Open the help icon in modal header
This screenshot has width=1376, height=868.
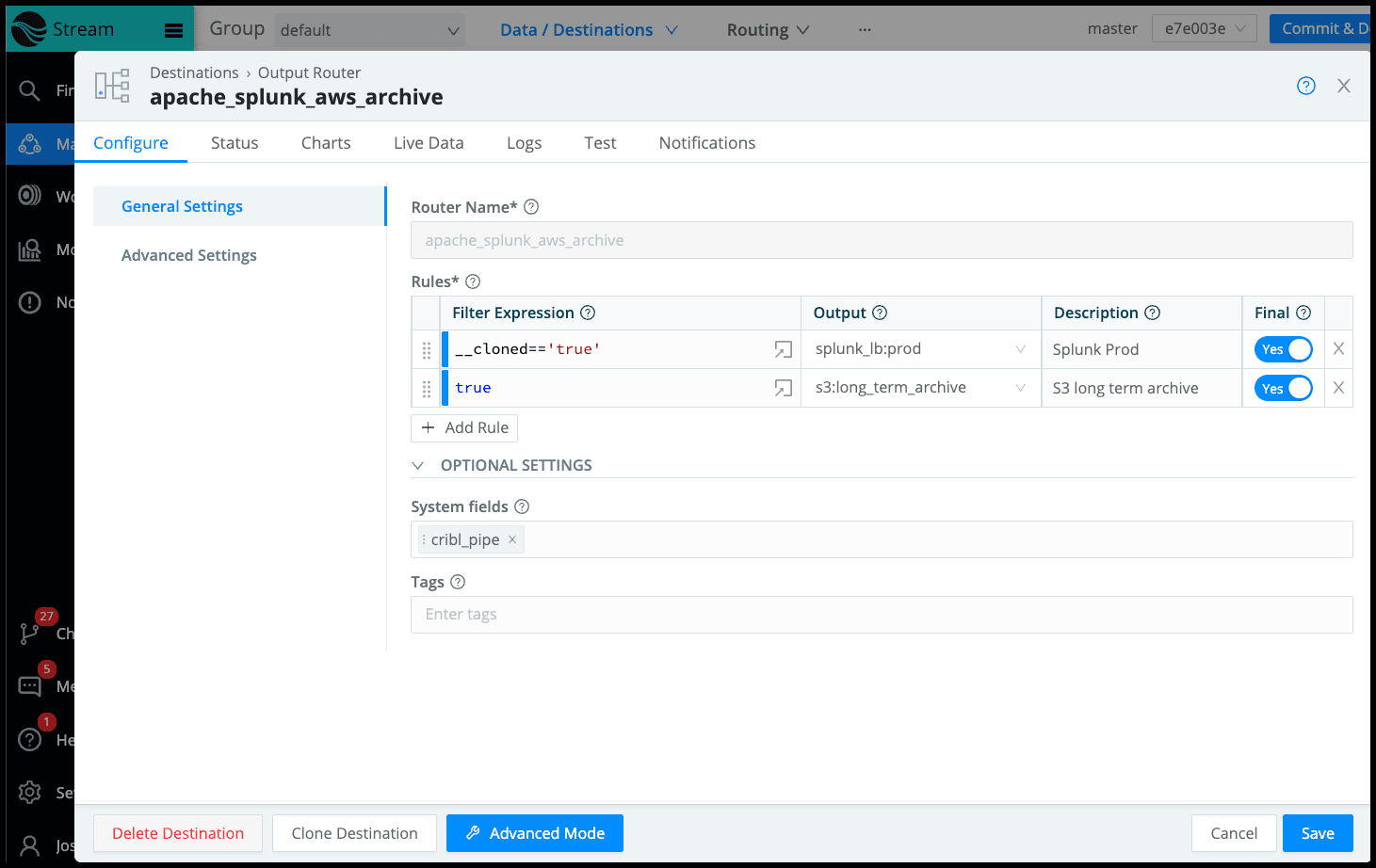[1305, 86]
